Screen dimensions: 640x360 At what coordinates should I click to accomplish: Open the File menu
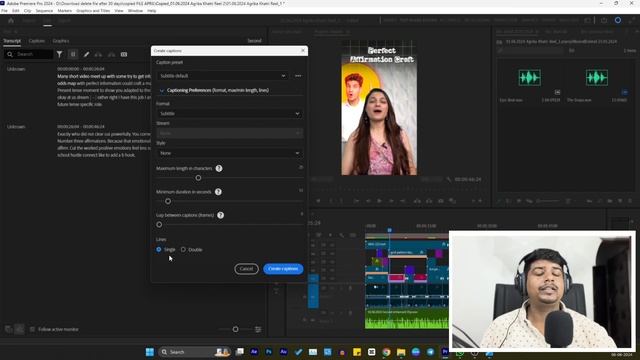pos(4,11)
